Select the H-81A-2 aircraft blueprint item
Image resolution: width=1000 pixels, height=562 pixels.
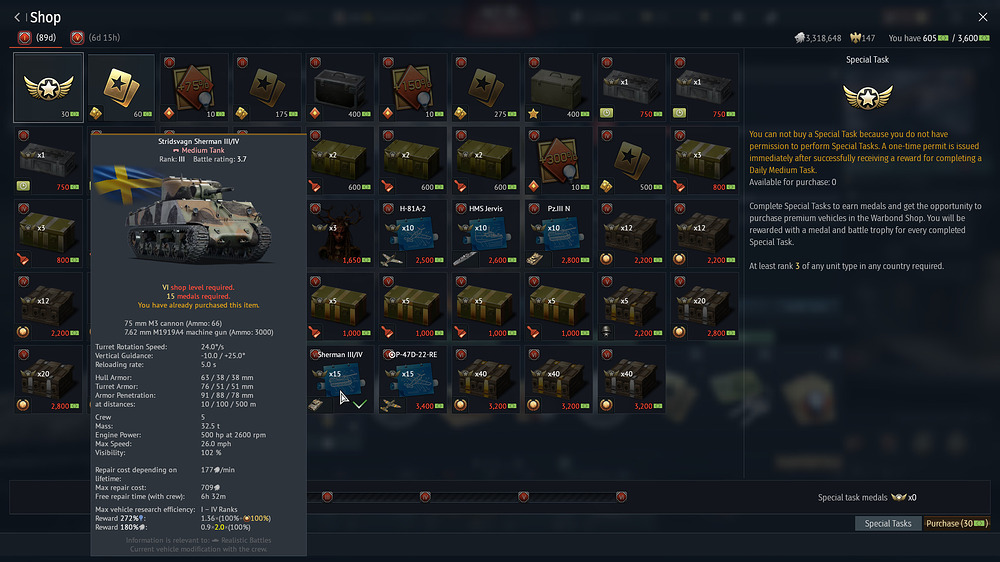coord(412,233)
